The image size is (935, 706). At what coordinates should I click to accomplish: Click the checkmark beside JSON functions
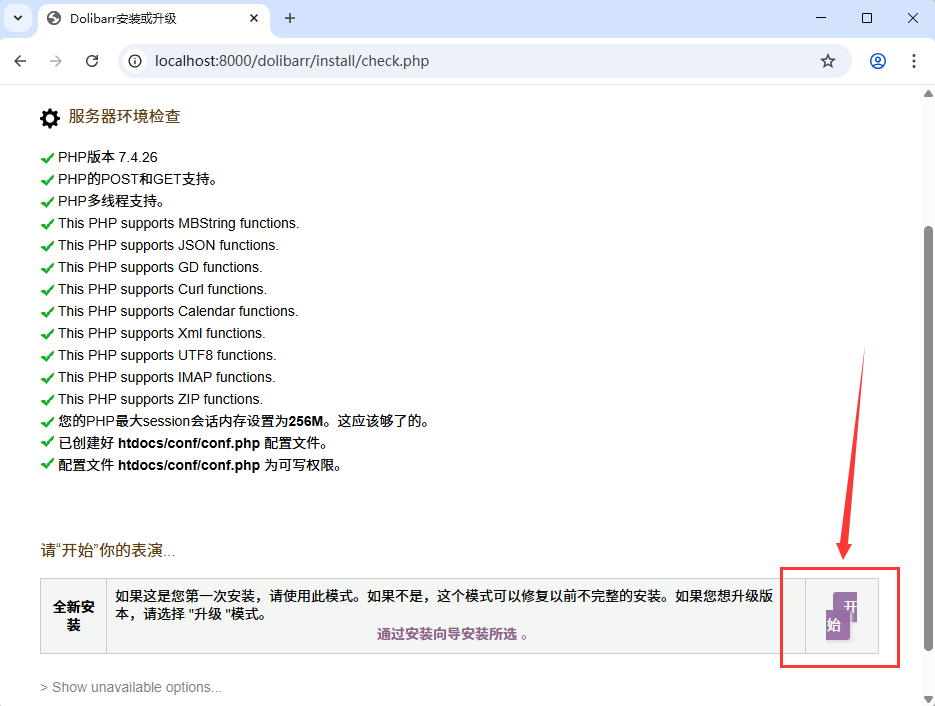pos(48,246)
